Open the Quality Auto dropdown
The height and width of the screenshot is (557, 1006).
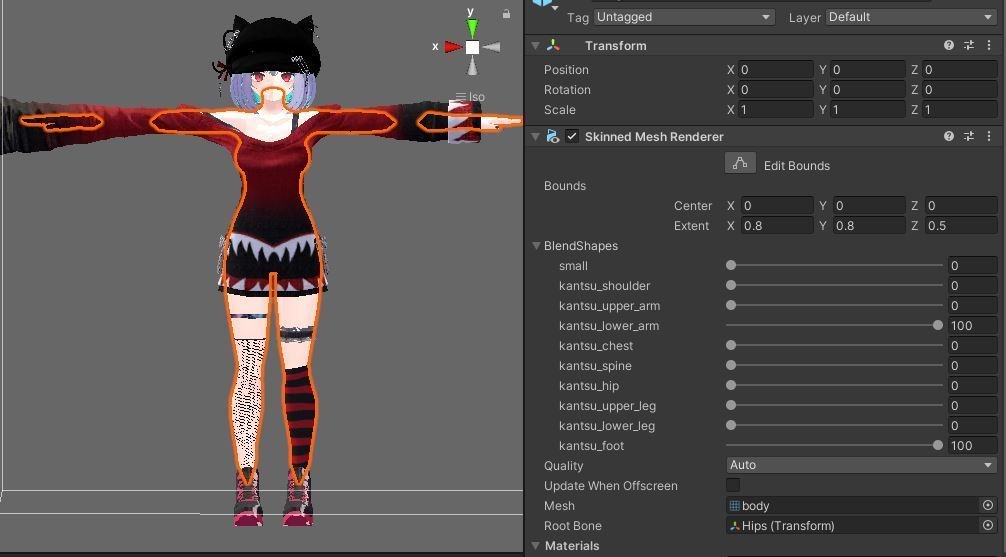[x=861, y=465]
